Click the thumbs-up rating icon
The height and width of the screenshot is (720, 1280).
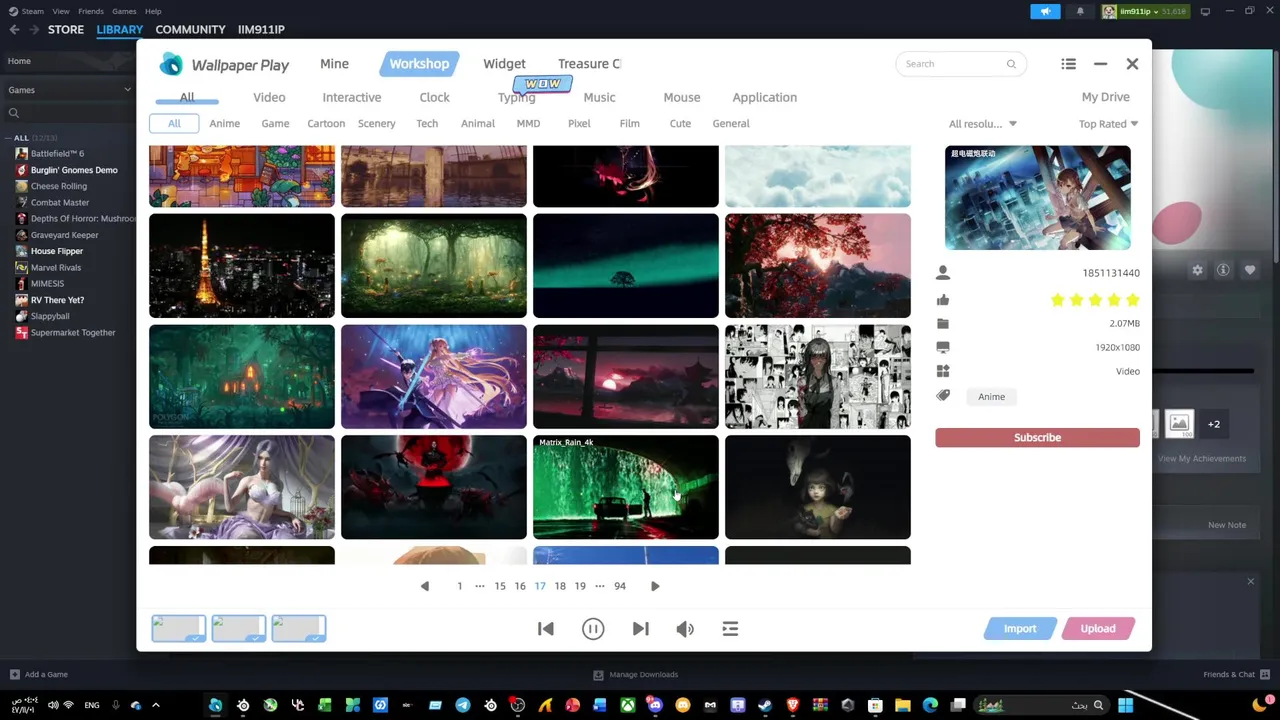(x=943, y=300)
